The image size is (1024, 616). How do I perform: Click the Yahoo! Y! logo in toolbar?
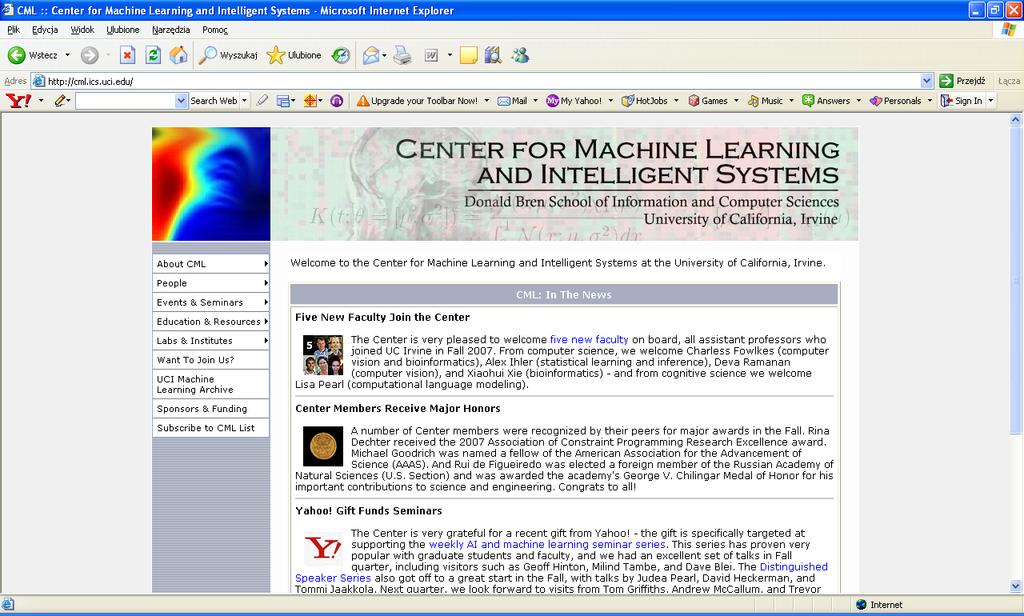tap(18, 101)
